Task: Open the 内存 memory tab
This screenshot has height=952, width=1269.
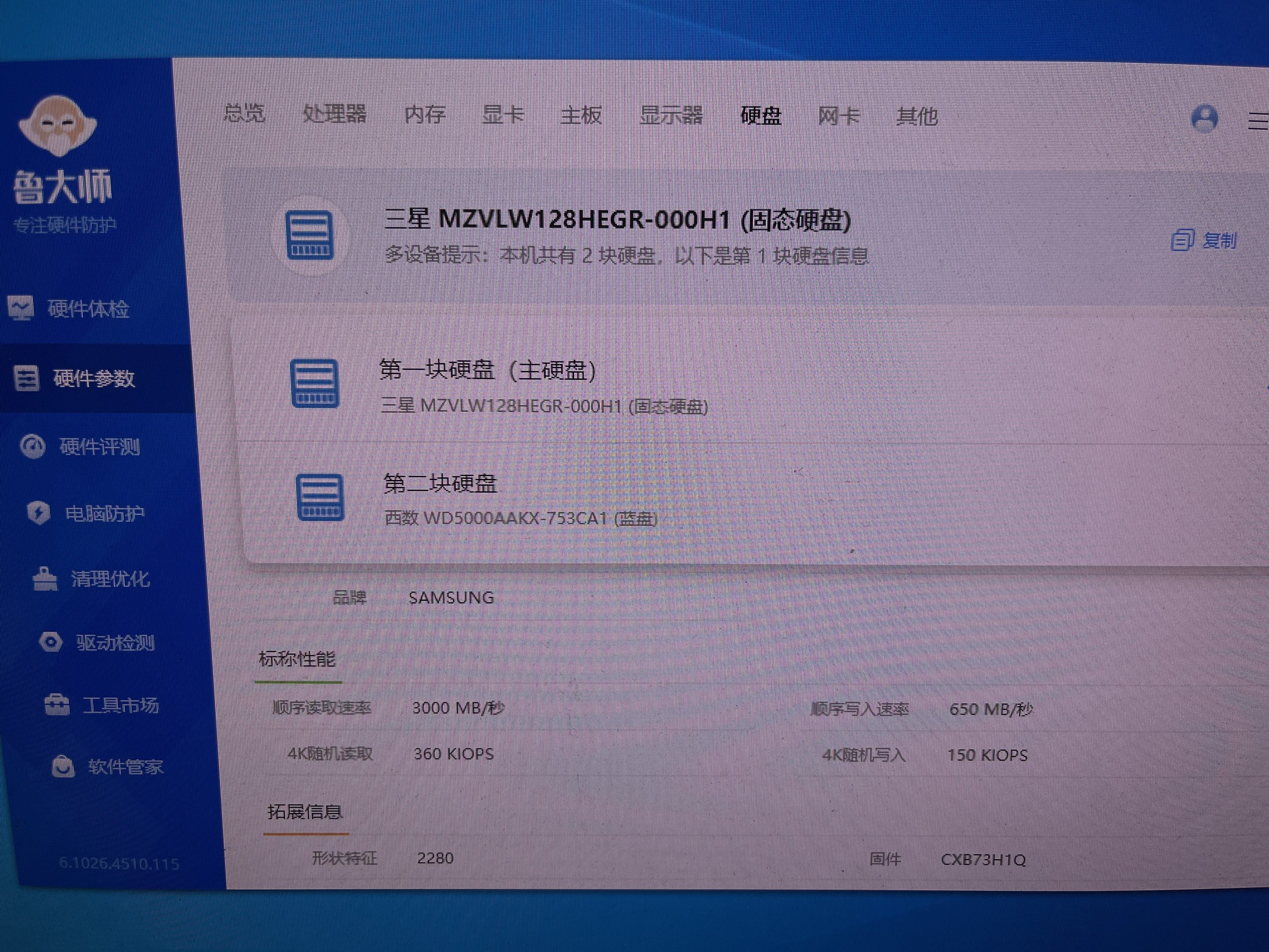Action: pyautogui.click(x=425, y=115)
